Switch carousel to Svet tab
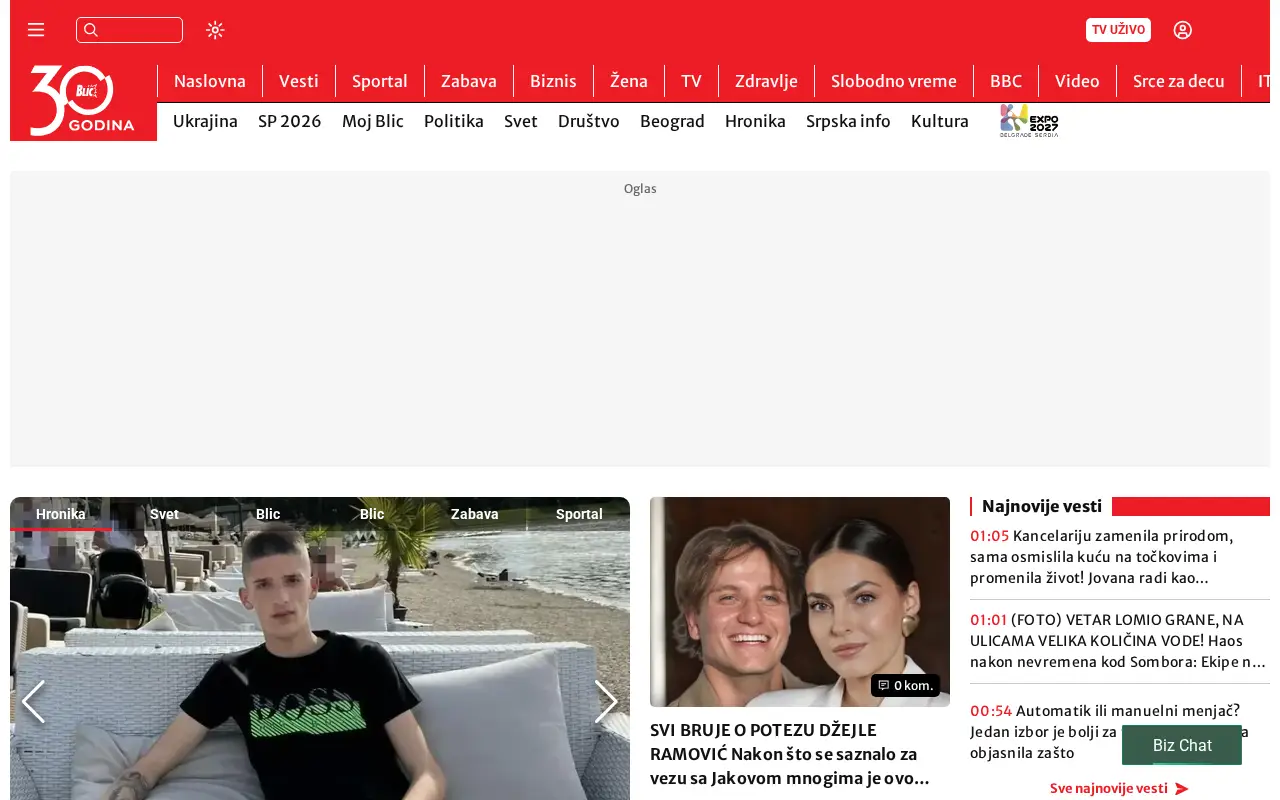Image resolution: width=1280 pixels, height=800 pixels. (164, 514)
